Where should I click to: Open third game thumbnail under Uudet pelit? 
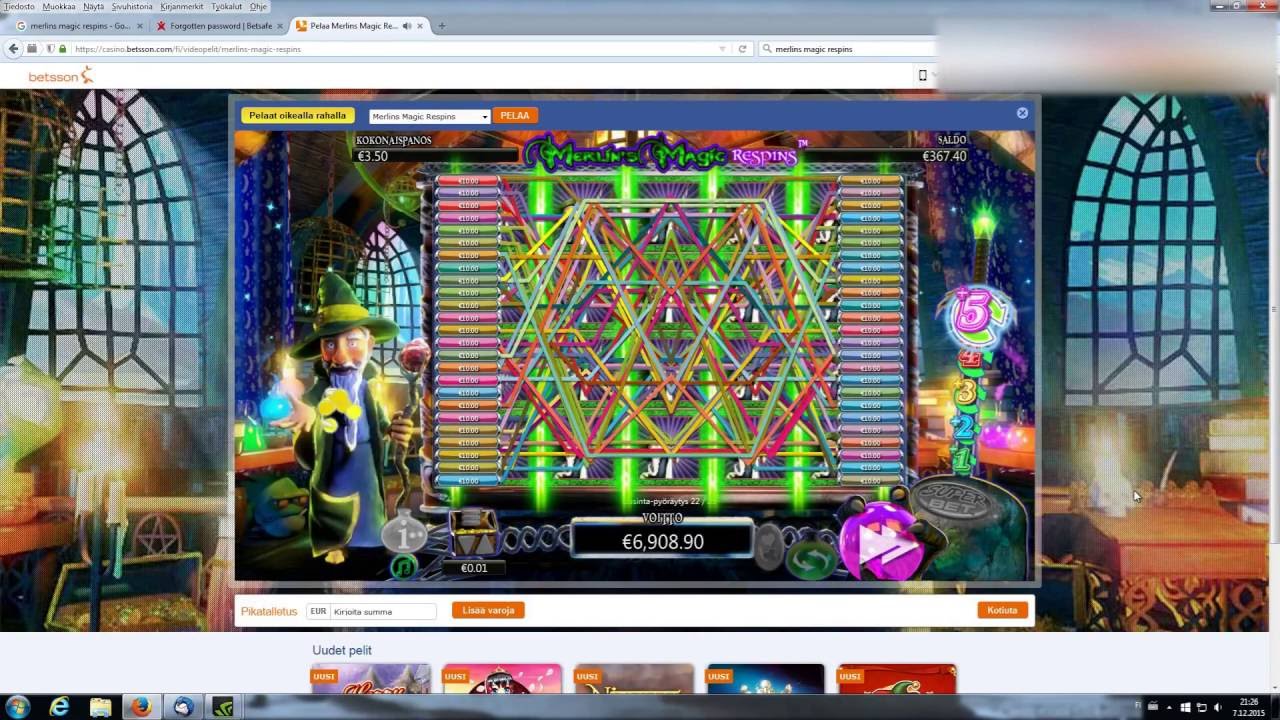tap(634, 680)
